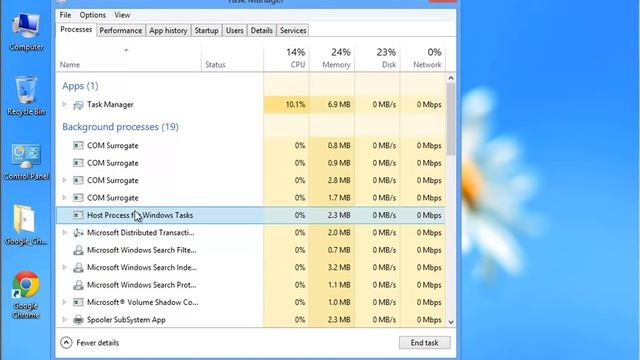
Task: Click the Microsoft Windows Search Protocol icon
Action: pyautogui.click(x=78, y=285)
